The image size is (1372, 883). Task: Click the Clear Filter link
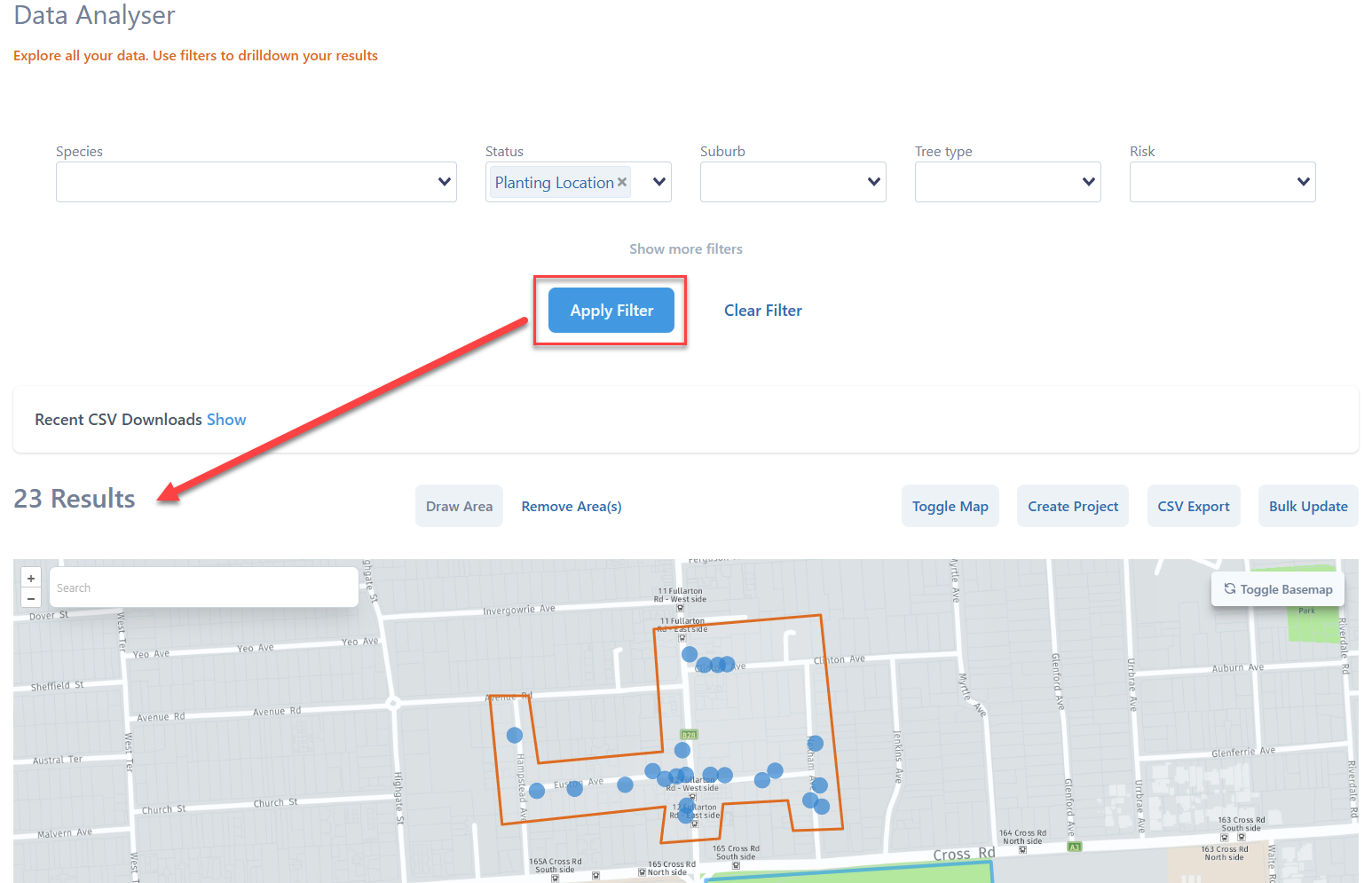[x=762, y=311]
